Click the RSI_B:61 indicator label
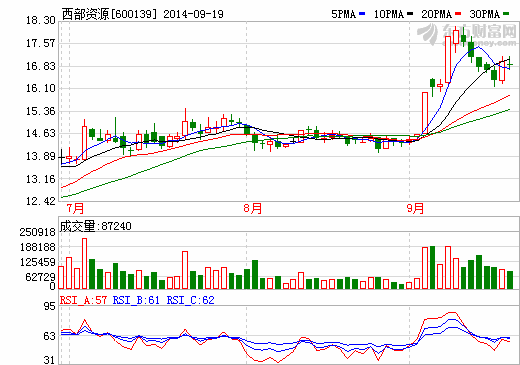Image resolution: width=520 pixels, height=365 pixels. pyautogui.click(x=136, y=300)
